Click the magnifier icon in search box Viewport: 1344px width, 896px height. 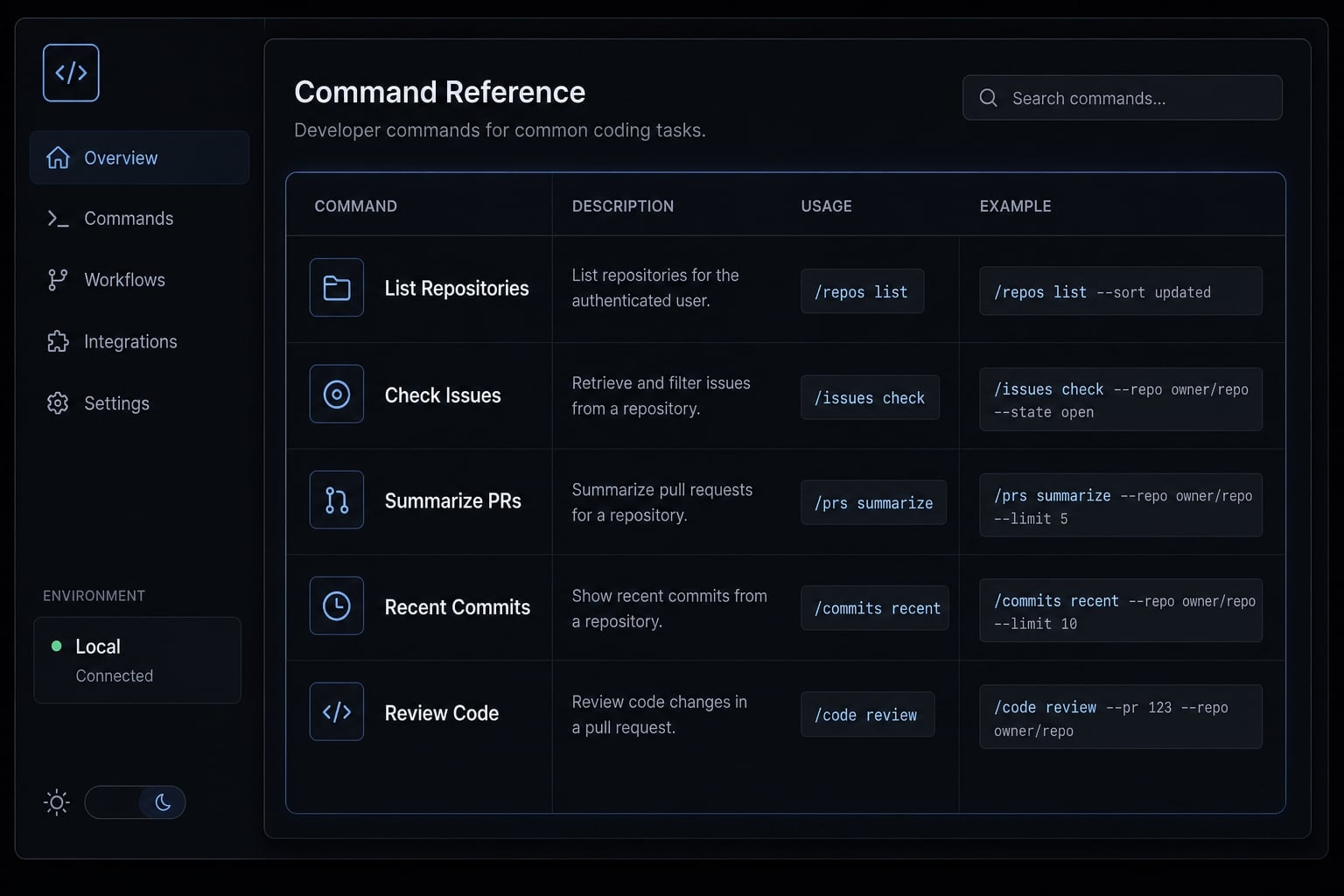pos(989,98)
